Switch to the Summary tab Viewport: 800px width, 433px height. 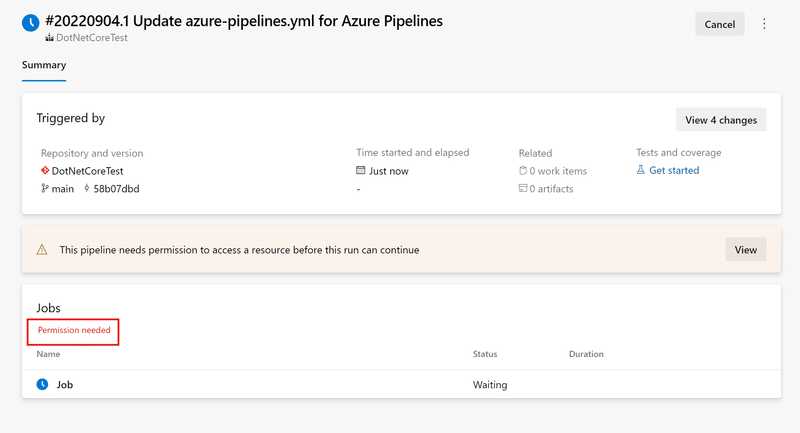pyautogui.click(x=44, y=66)
